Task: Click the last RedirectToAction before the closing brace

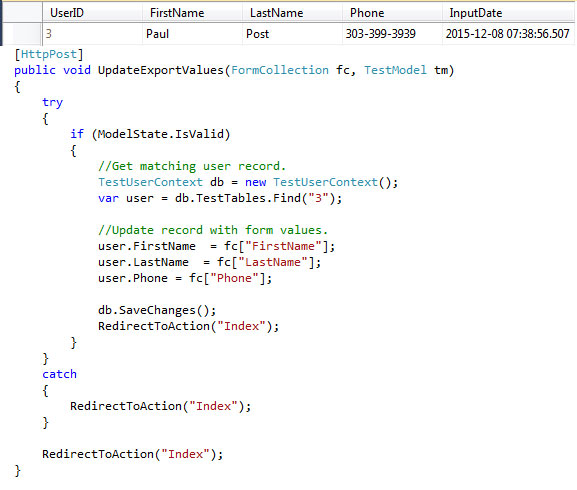Action: tap(132, 454)
